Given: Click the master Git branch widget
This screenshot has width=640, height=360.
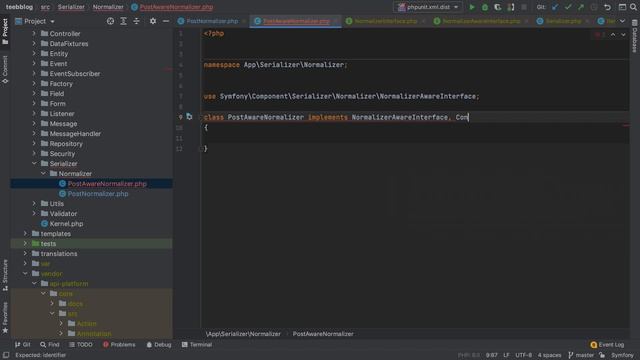Looking at the screenshot, I should tap(581, 355).
